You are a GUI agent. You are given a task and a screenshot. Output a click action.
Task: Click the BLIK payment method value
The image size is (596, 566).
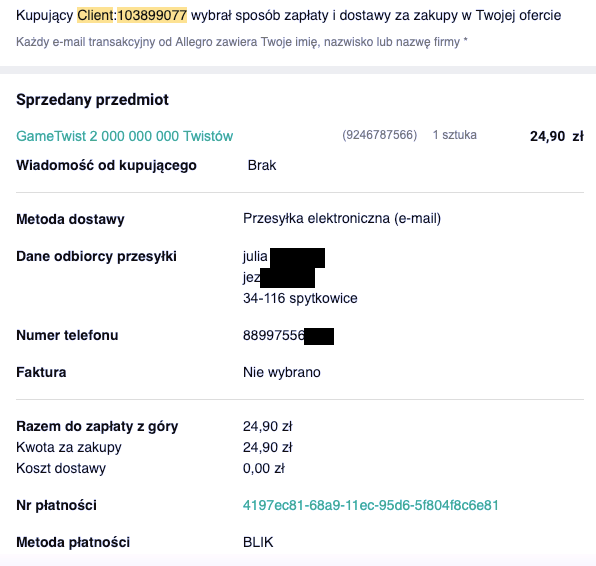click(258, 542)
